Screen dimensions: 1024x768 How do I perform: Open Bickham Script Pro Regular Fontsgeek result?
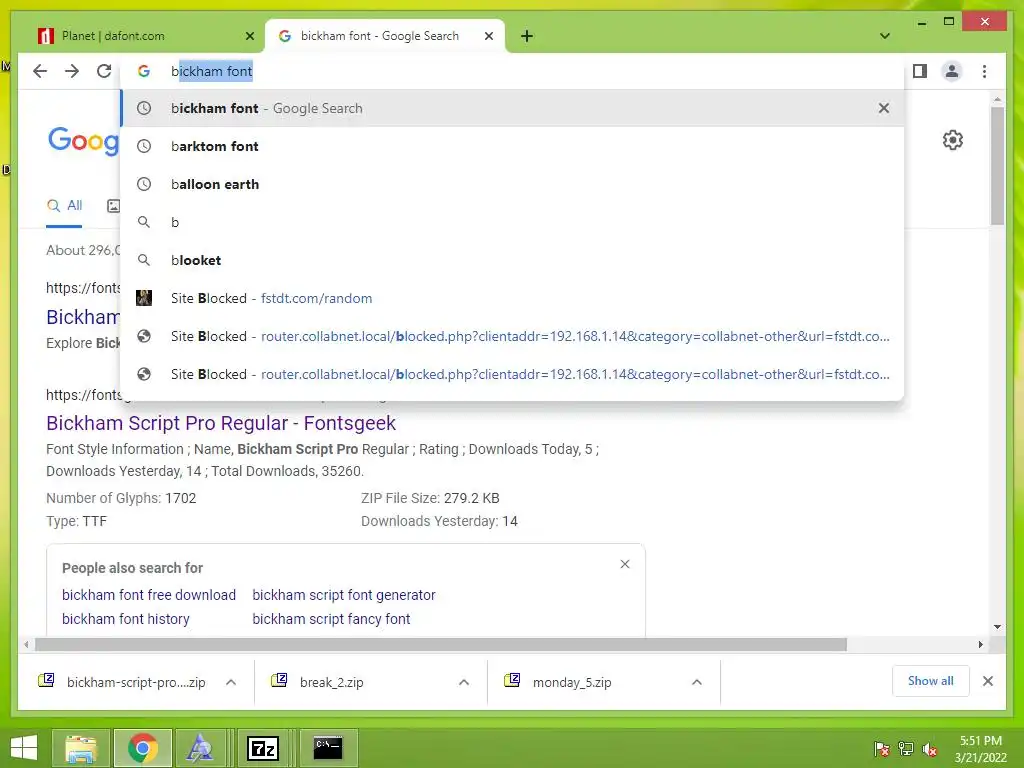(x=221, y=423)
